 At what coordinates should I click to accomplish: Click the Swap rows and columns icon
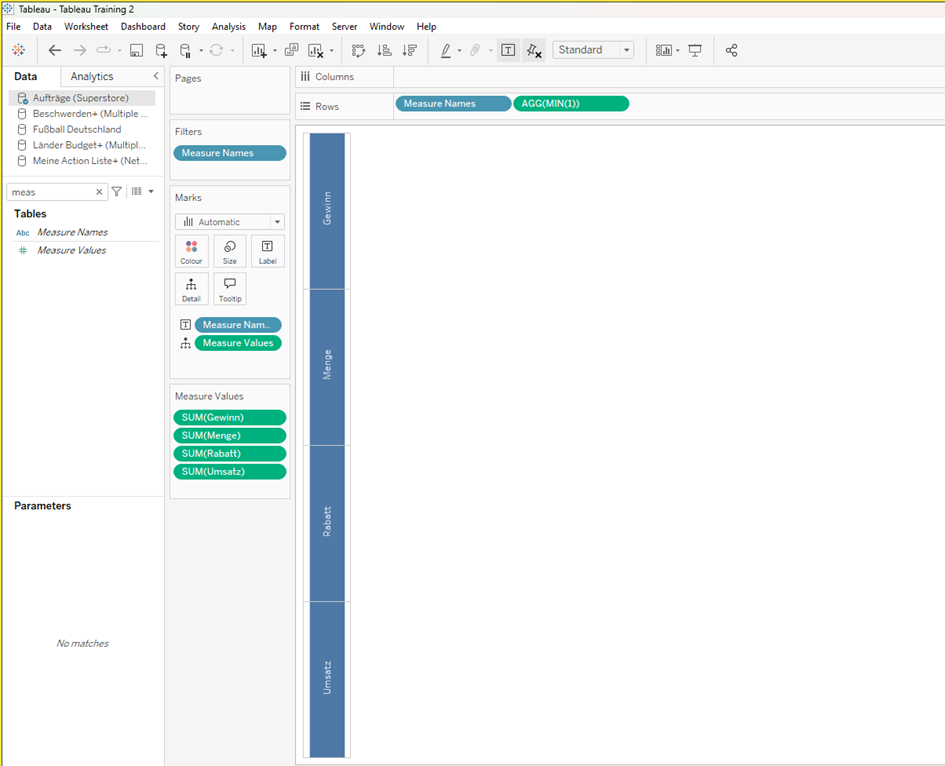[359, 50]
